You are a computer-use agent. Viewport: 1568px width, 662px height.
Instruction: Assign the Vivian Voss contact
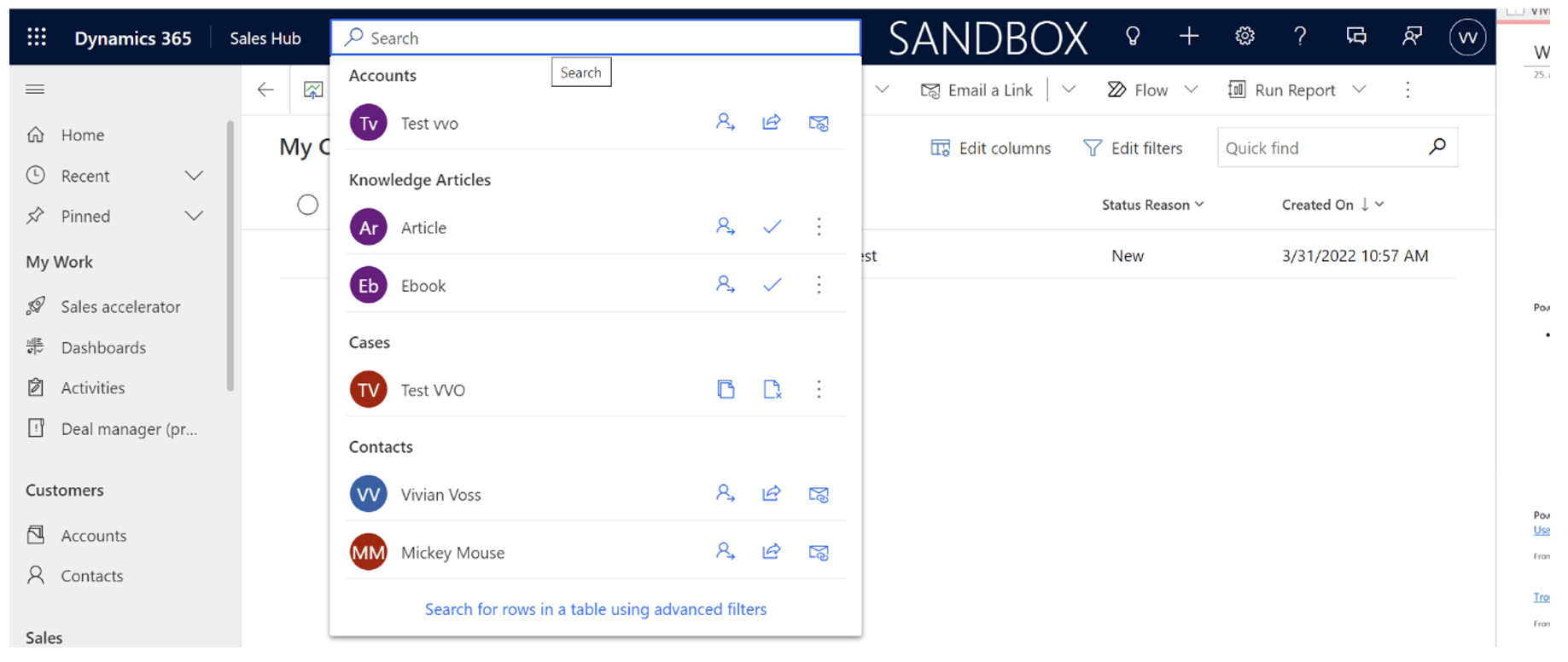[x=726, y=493]
